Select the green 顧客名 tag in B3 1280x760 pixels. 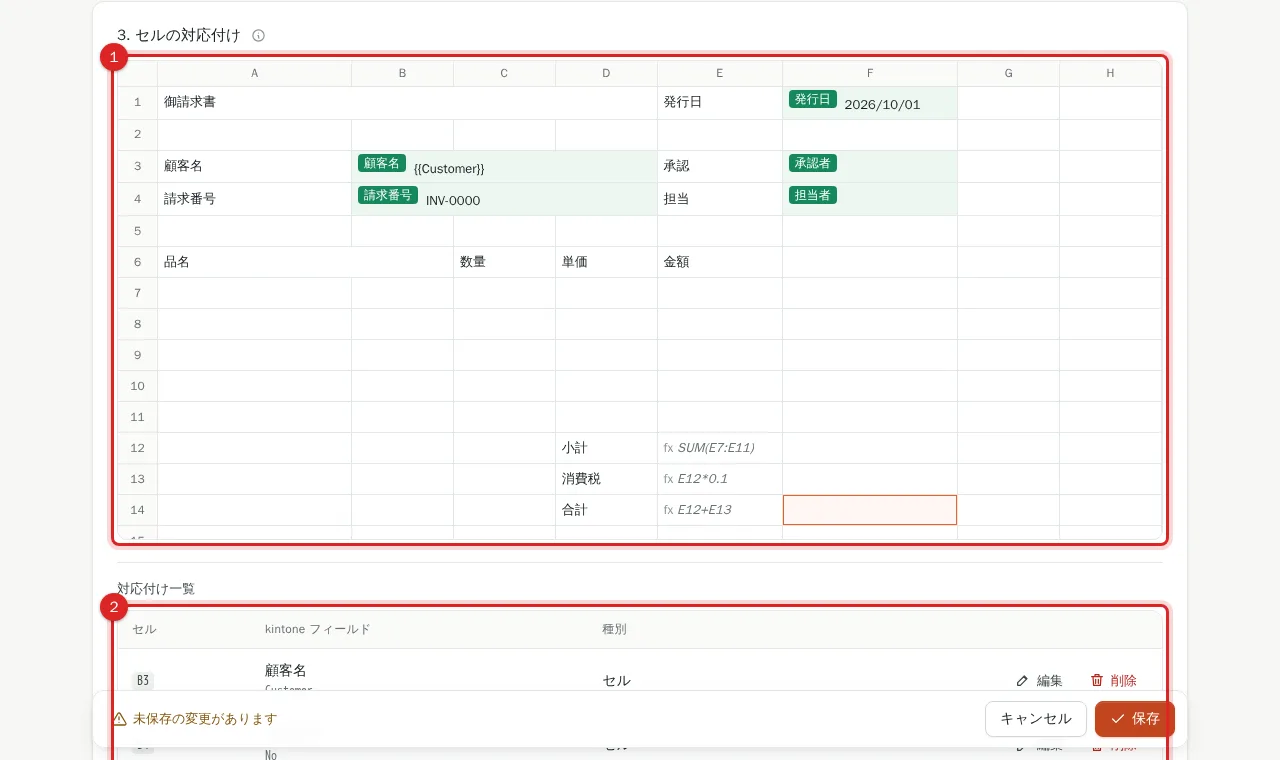point(382,163)
